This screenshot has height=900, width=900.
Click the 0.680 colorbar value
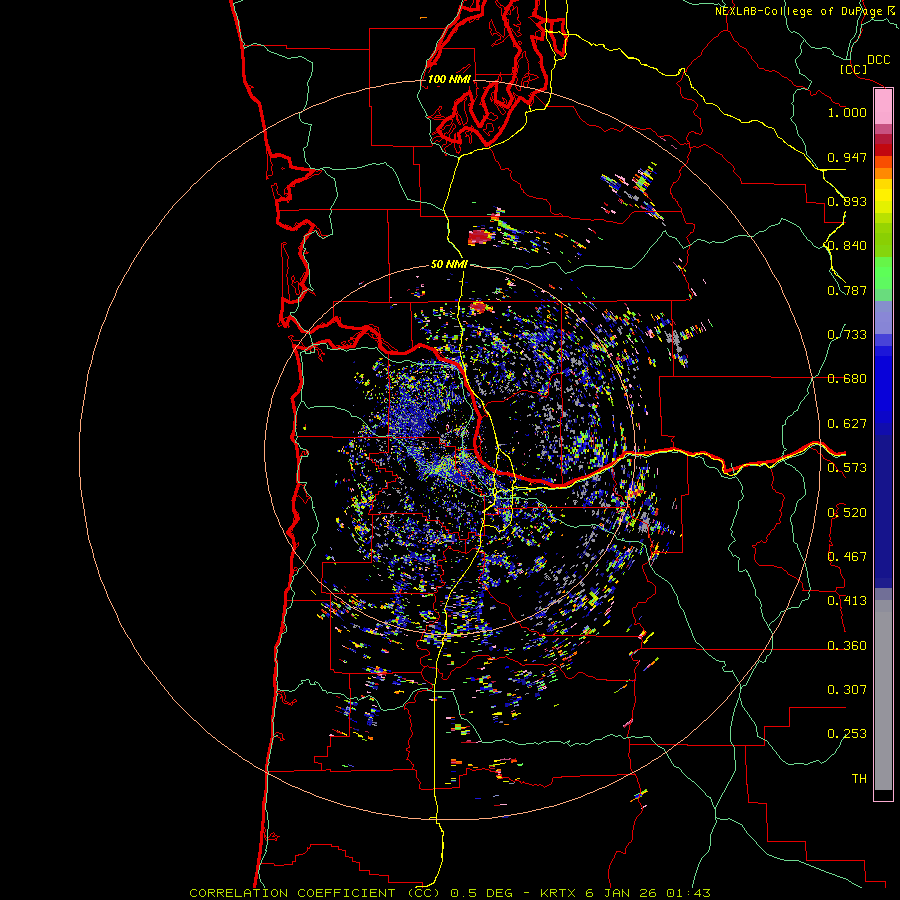point(847,379)
